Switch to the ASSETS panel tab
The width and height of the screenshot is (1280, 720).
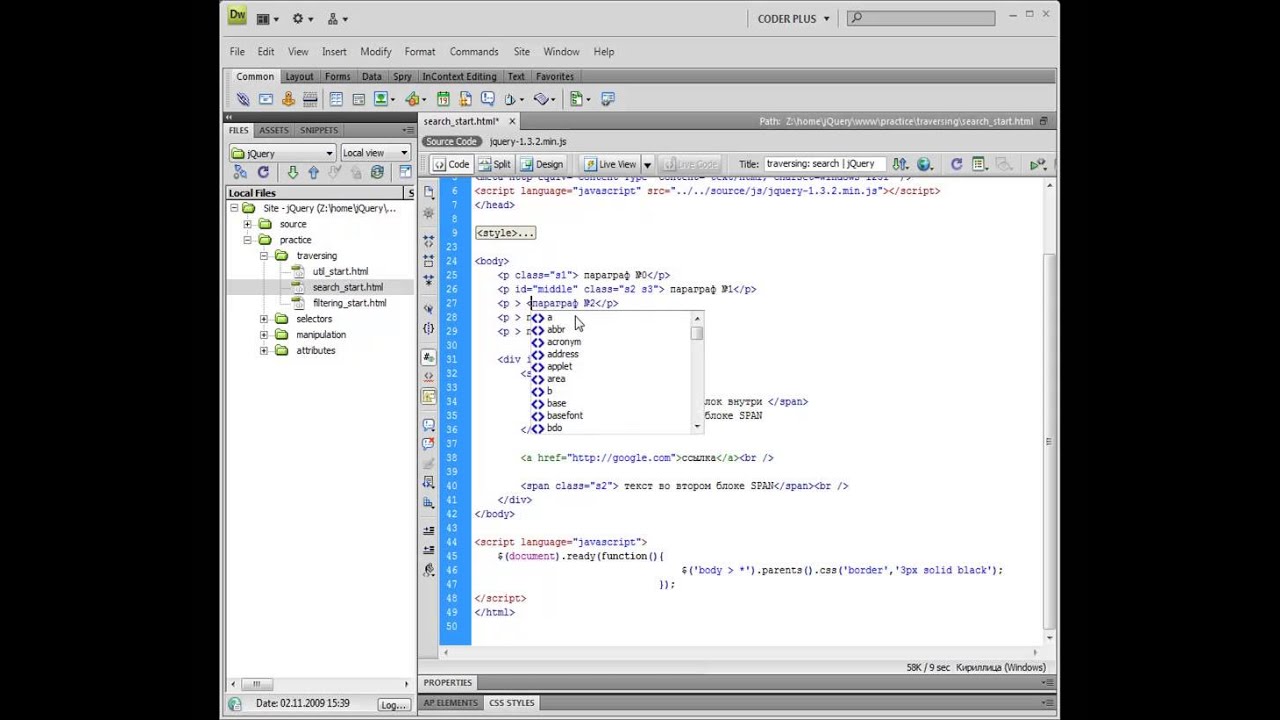click(273, 130)
